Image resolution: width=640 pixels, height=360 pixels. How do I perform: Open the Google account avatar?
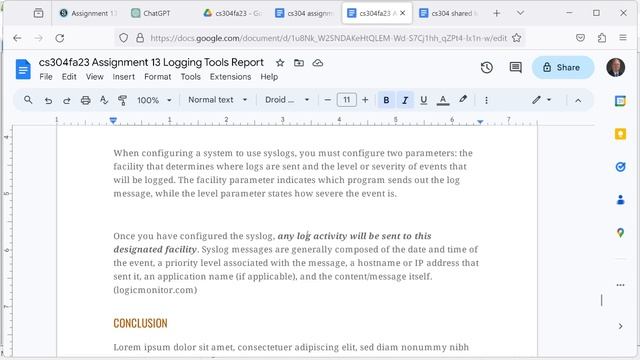tap(616, 67)
